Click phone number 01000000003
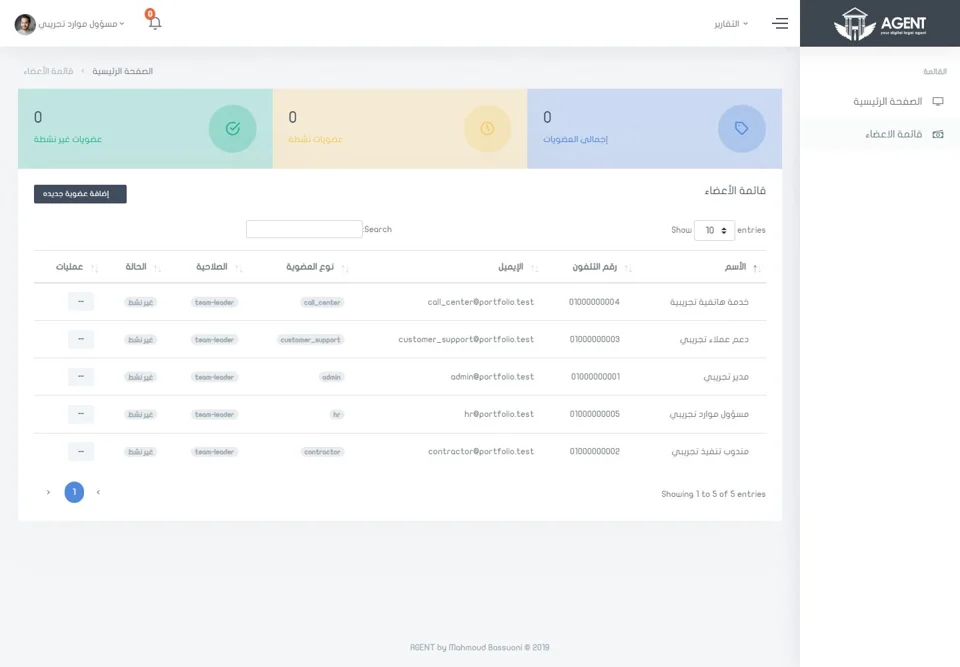Screen dimensions: 960x667 coord(594,339)
